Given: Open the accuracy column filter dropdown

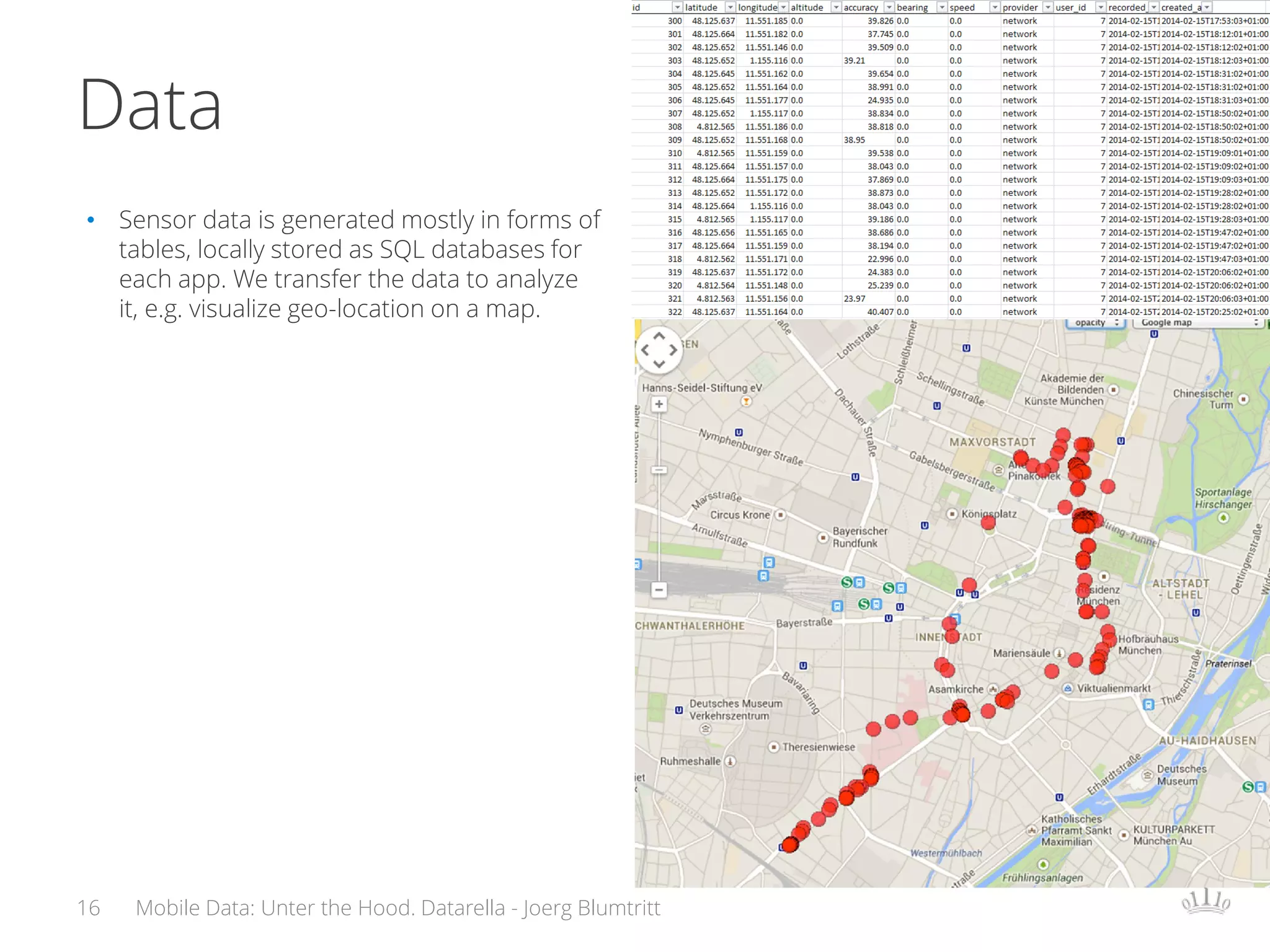Looking at the screenshot, I should 889,7.
